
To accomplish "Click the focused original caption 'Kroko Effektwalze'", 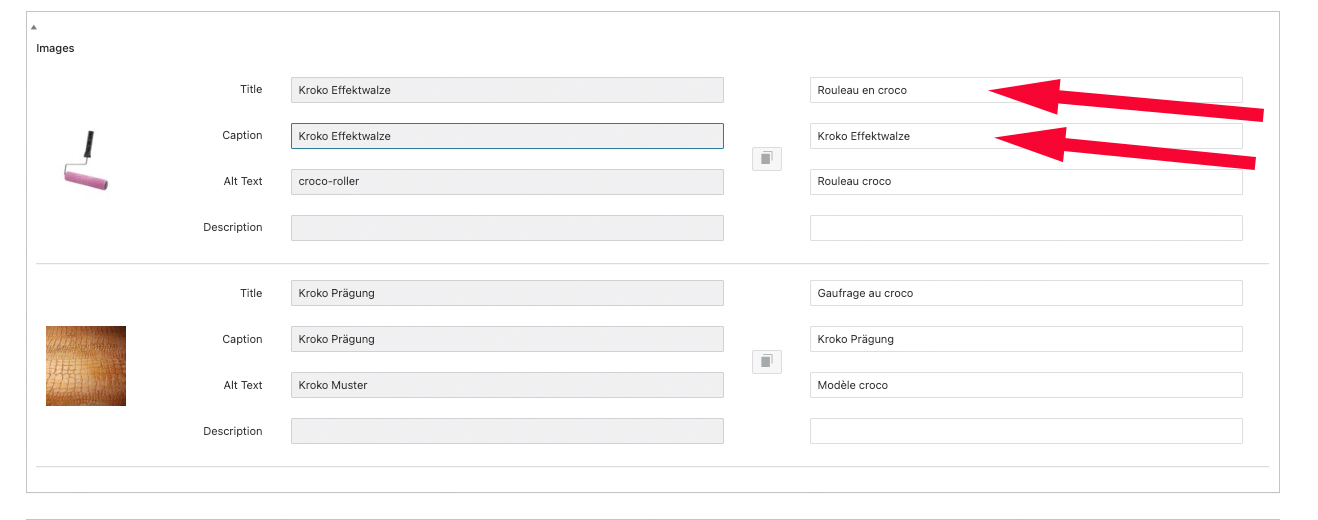I will [507, 136].
